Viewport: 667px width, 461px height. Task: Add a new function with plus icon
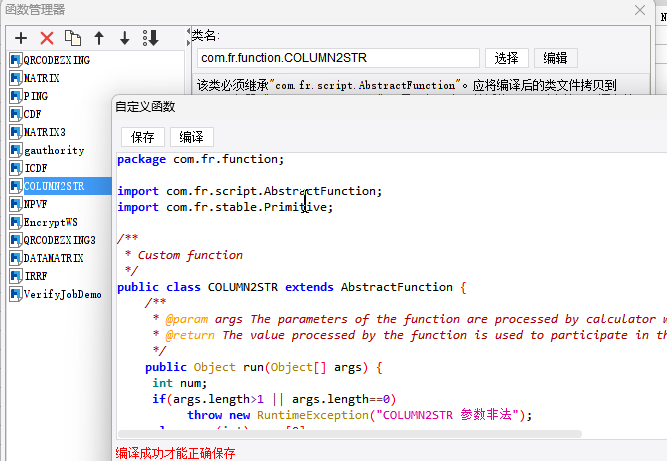click(x=21, y=38)
